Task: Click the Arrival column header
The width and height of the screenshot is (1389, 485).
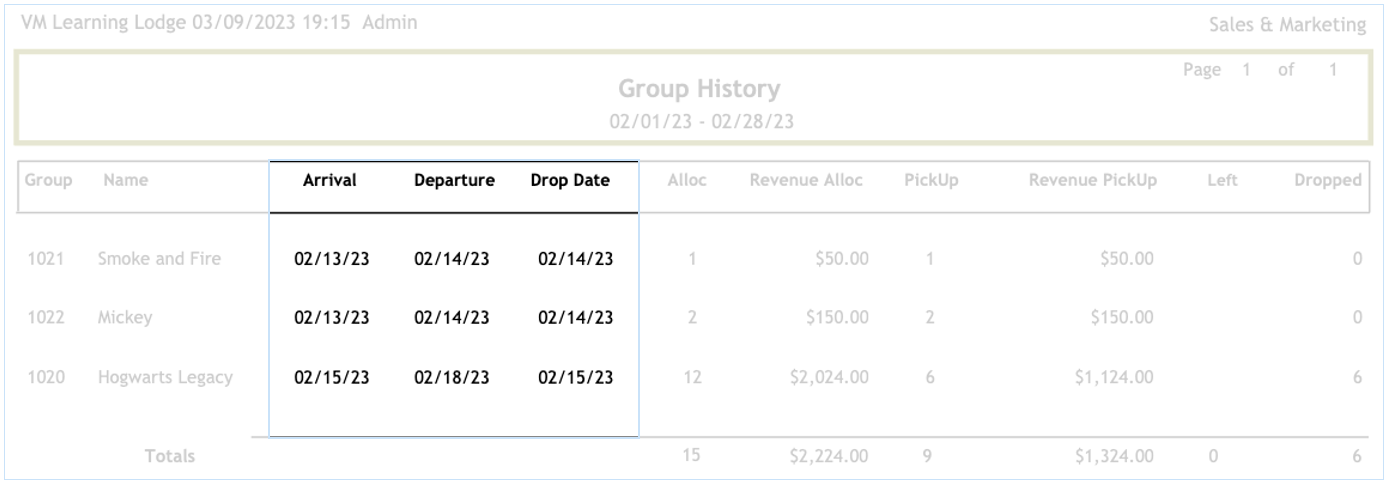Action: (x=330, y=181)
